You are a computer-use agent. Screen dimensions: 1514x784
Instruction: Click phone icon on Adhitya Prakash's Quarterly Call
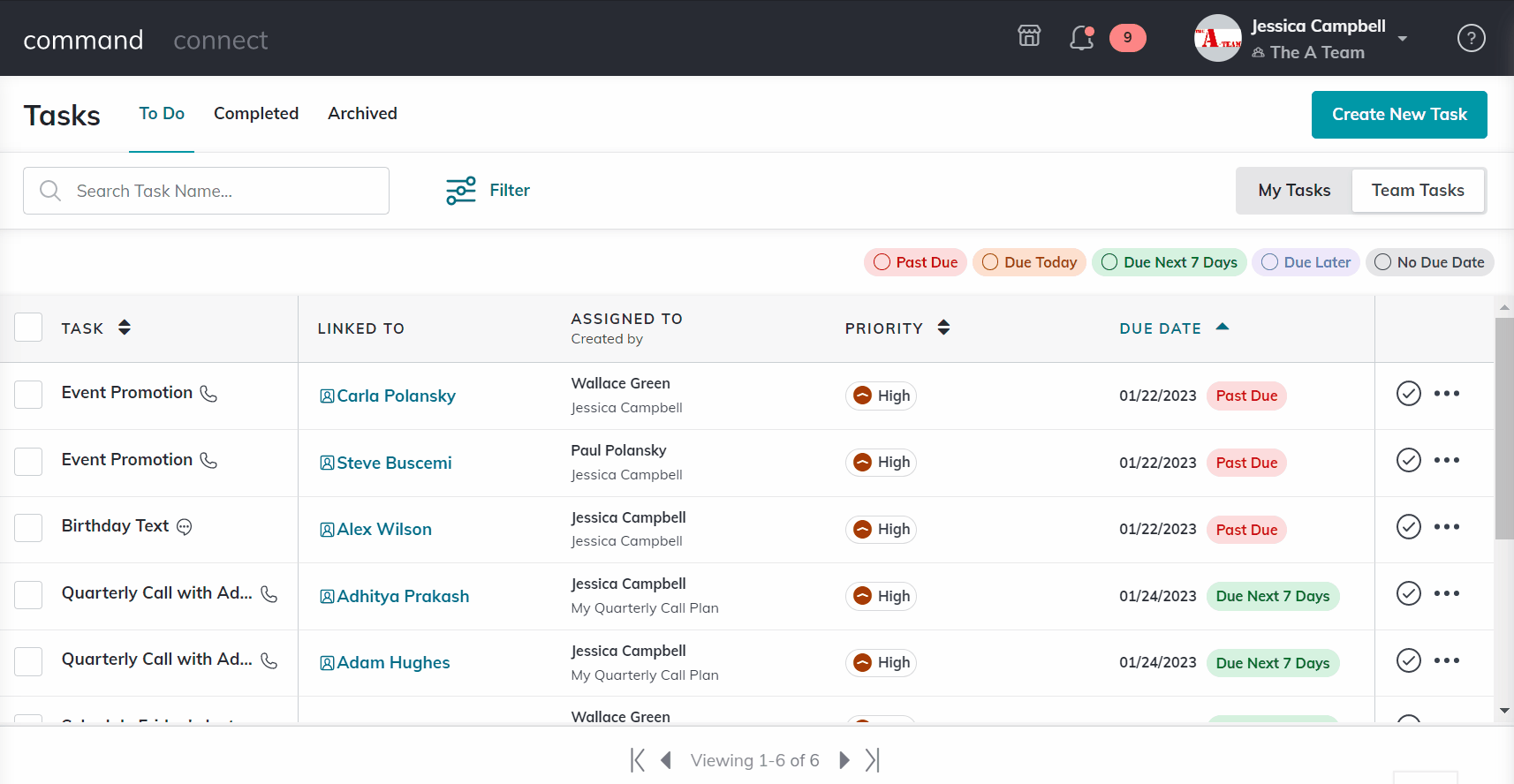click(x=269, y=594)
